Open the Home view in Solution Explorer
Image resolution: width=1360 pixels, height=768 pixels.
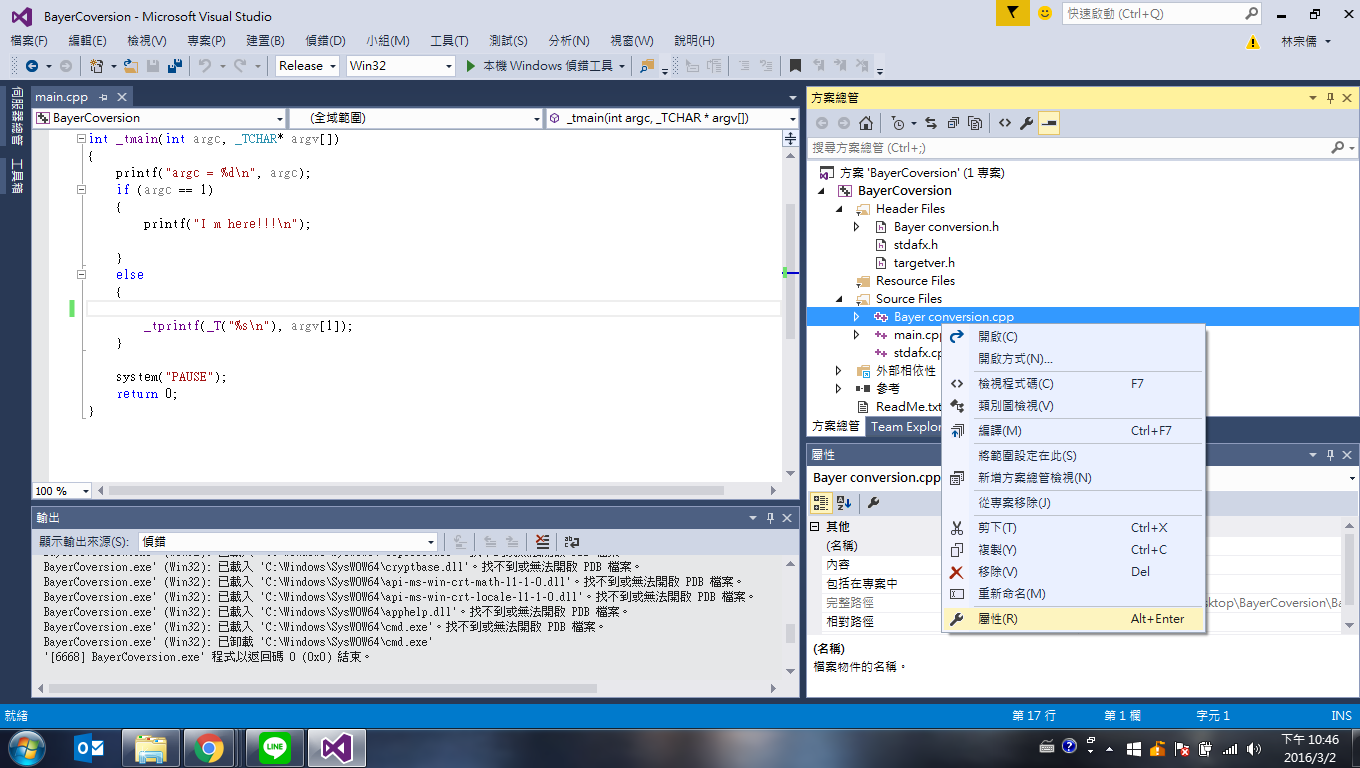pos(865,122)
